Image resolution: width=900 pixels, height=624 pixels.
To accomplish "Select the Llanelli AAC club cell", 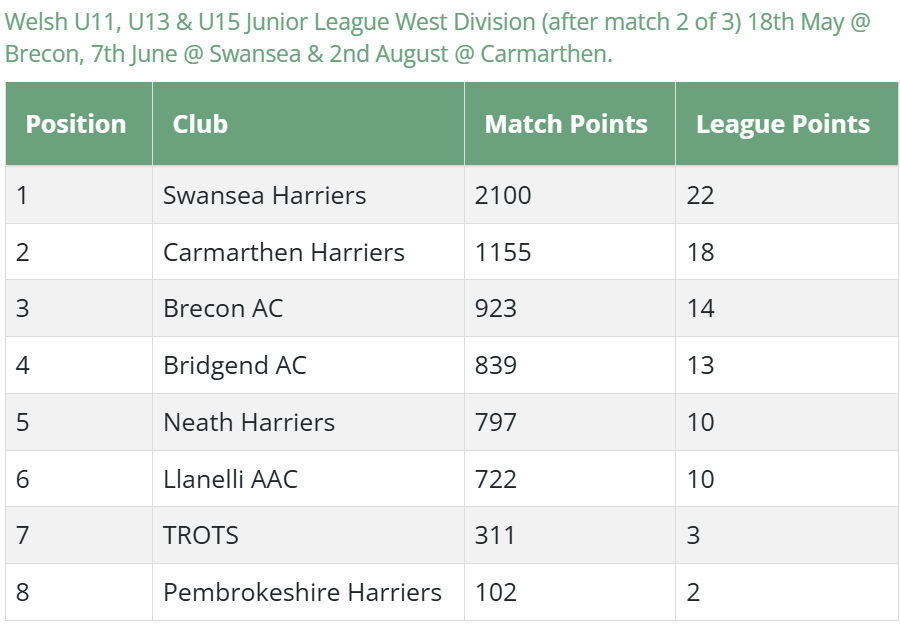I will tap(308, 479).
